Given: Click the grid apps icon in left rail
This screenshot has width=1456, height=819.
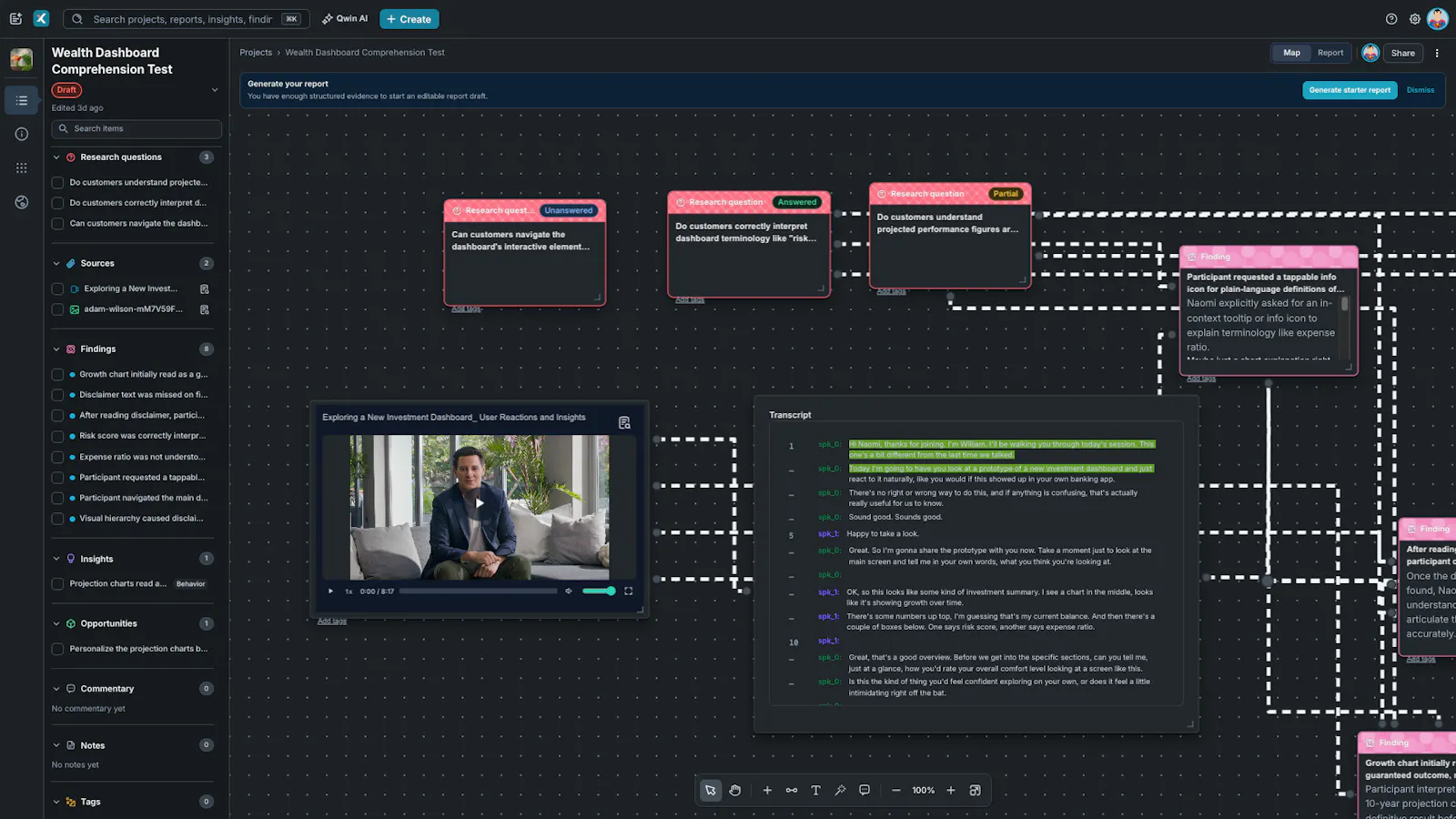Looking at the screenshot, I should (22, 168).
